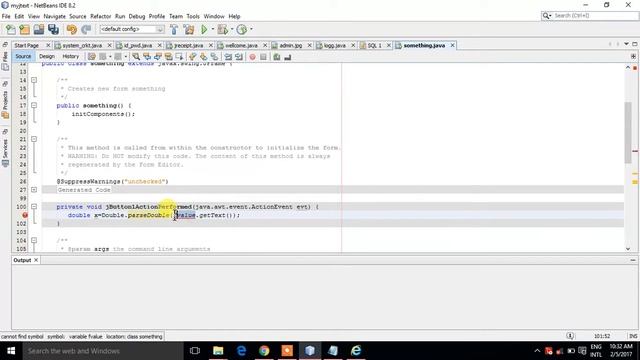The width and height of the screenshot is (640, 360).
Task: Click the Debug Project icon
Action: (222, 29)
